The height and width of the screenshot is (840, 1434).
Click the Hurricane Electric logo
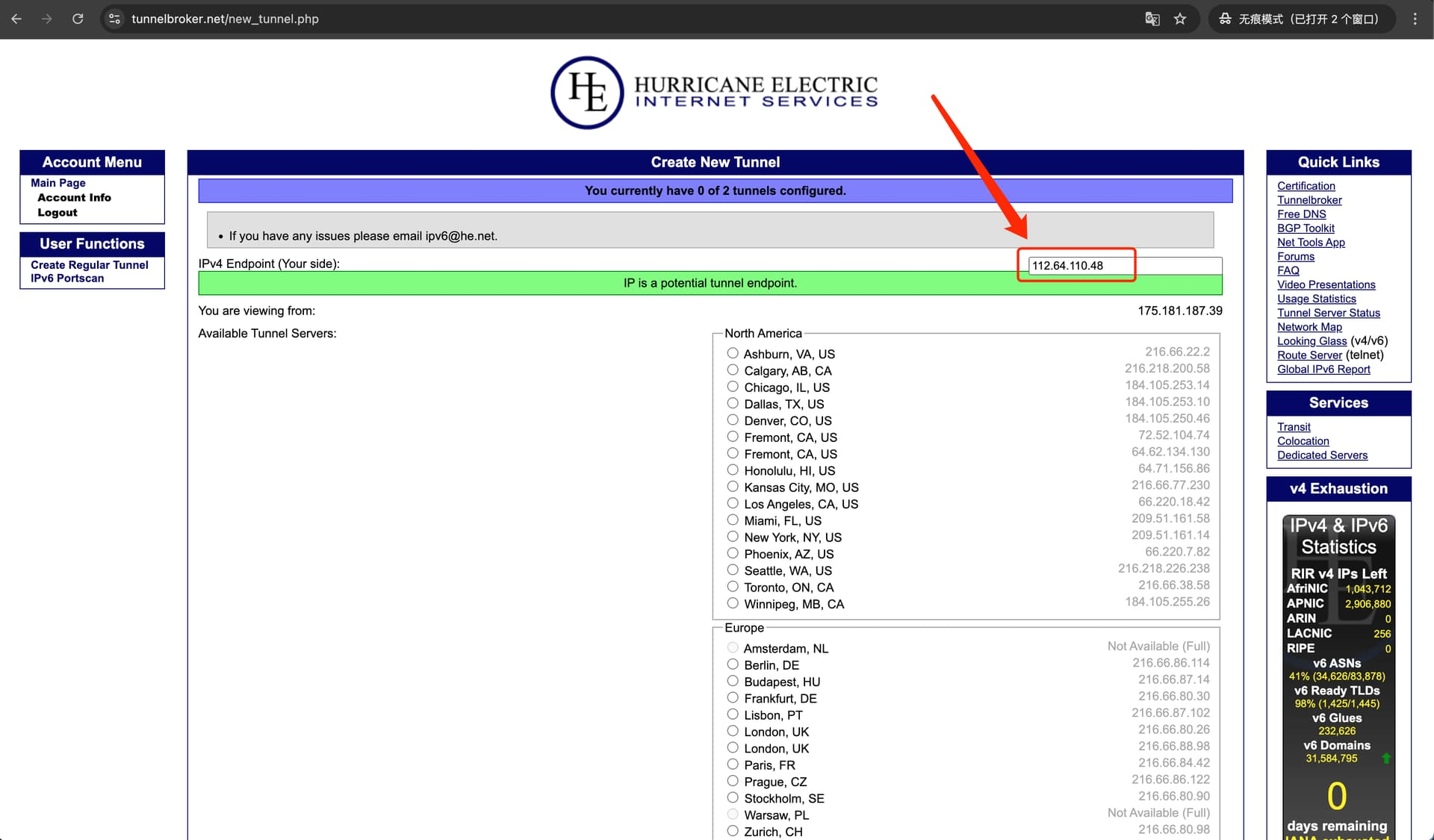click(x=714, y=93)
